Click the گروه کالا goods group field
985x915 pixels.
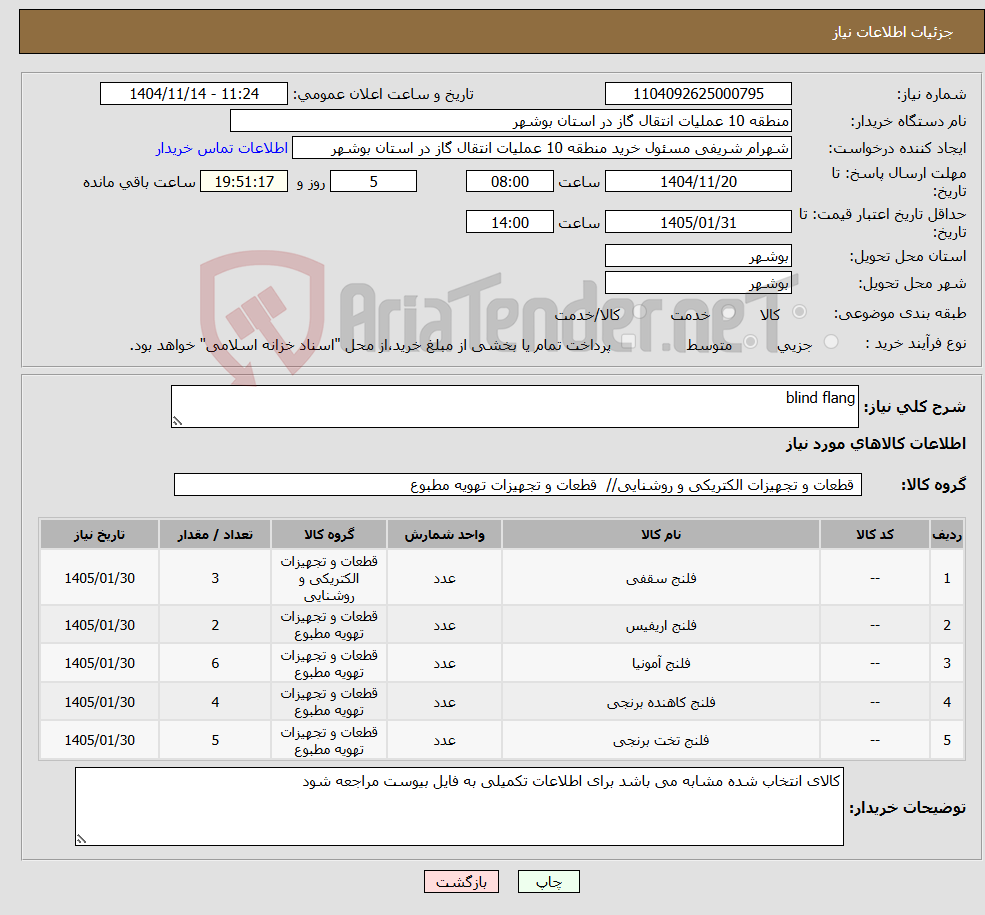tap(518, 485)
